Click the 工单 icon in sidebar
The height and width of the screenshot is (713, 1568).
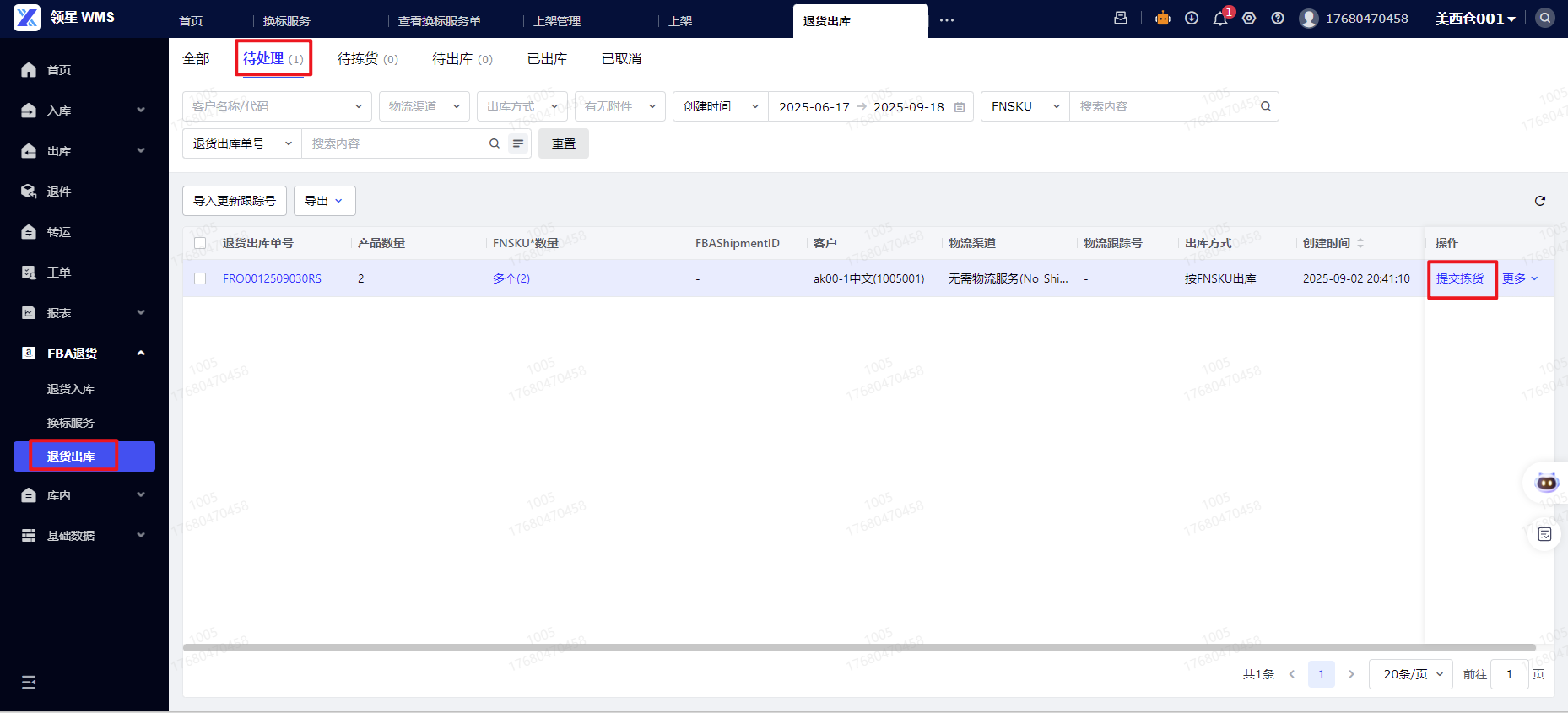[29, 273]
